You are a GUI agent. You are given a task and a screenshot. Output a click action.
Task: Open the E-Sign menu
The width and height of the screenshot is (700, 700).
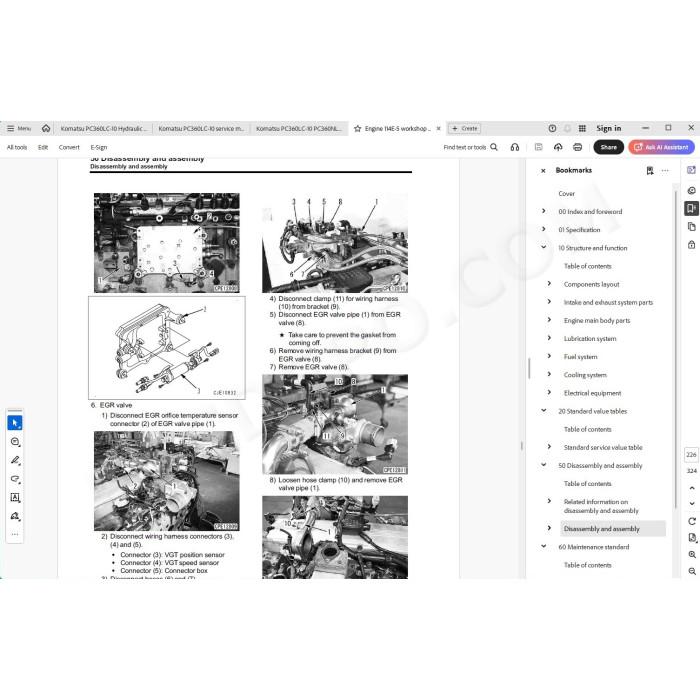pyautogui.click(x=99, y=147)
